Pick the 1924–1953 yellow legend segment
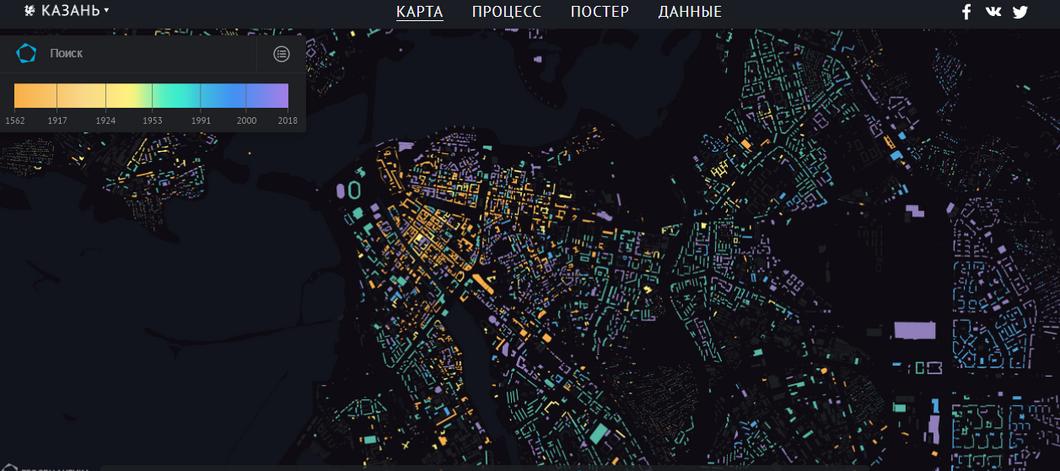The height and width of the screenshot is (471, 1060). pos(129,95)
